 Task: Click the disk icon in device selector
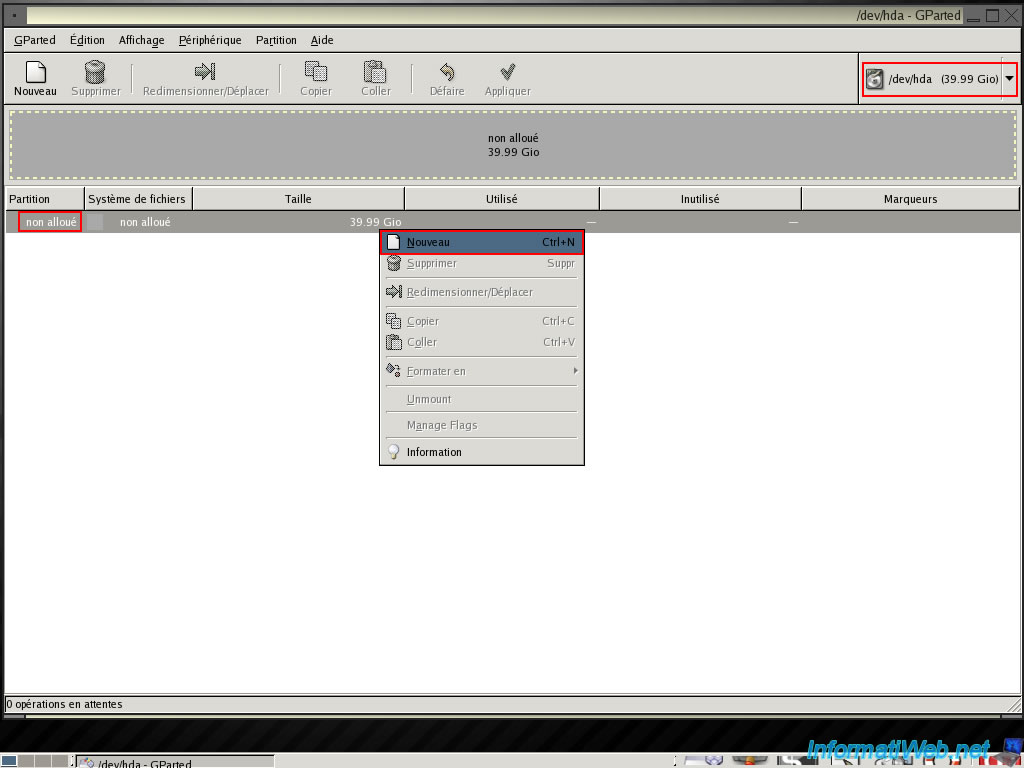tap(874, 80)
